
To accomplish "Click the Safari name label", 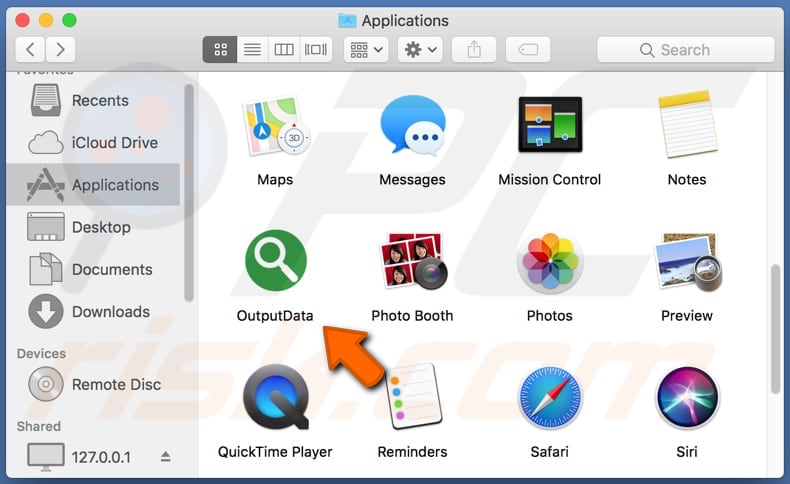I will 550,452.
